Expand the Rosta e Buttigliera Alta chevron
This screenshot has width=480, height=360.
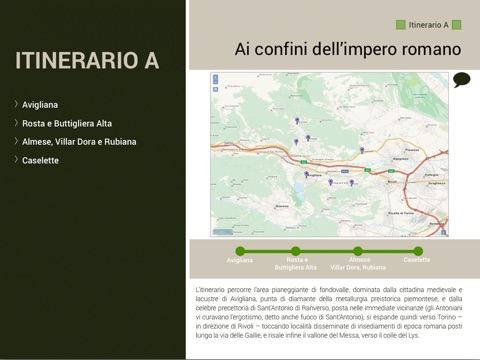pos(16,123)
